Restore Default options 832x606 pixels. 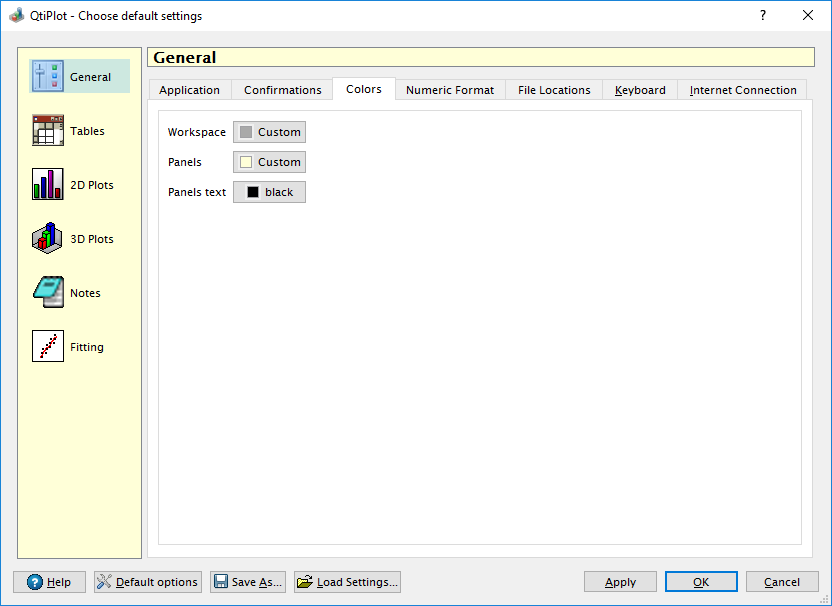[148, 582]
